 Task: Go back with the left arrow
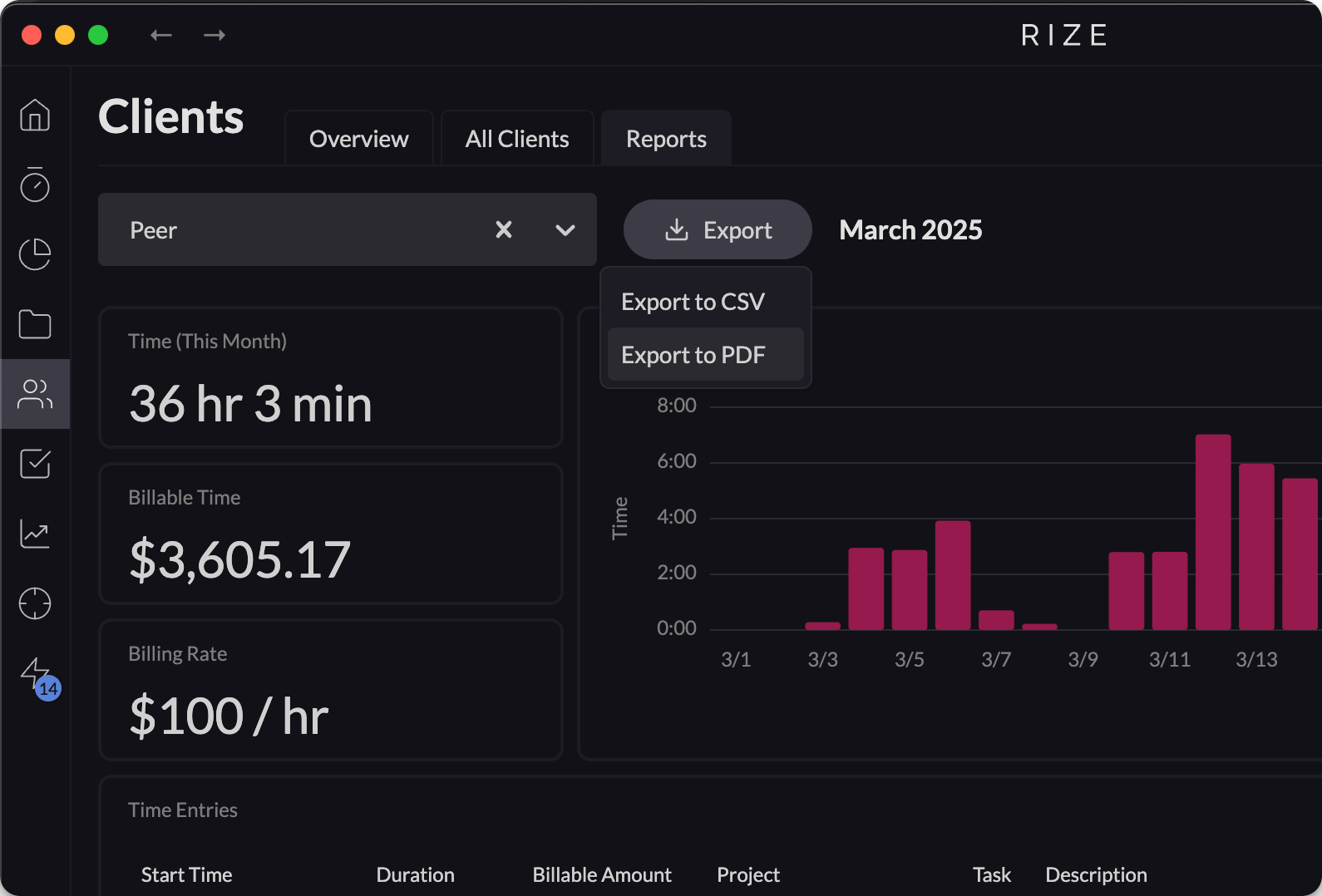click(x=161, y=35)
